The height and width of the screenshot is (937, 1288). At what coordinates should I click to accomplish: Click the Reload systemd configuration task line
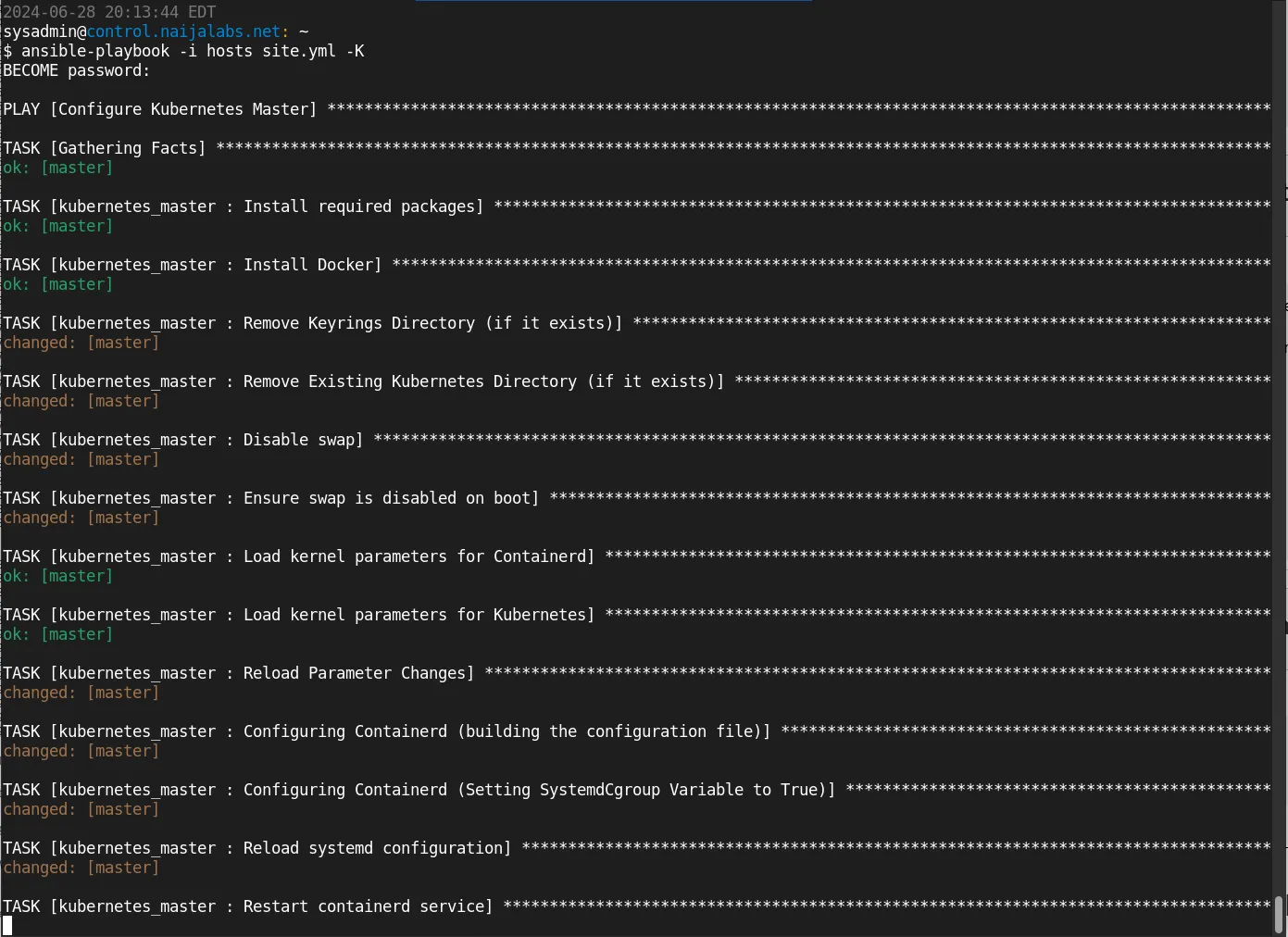(636, 848)
